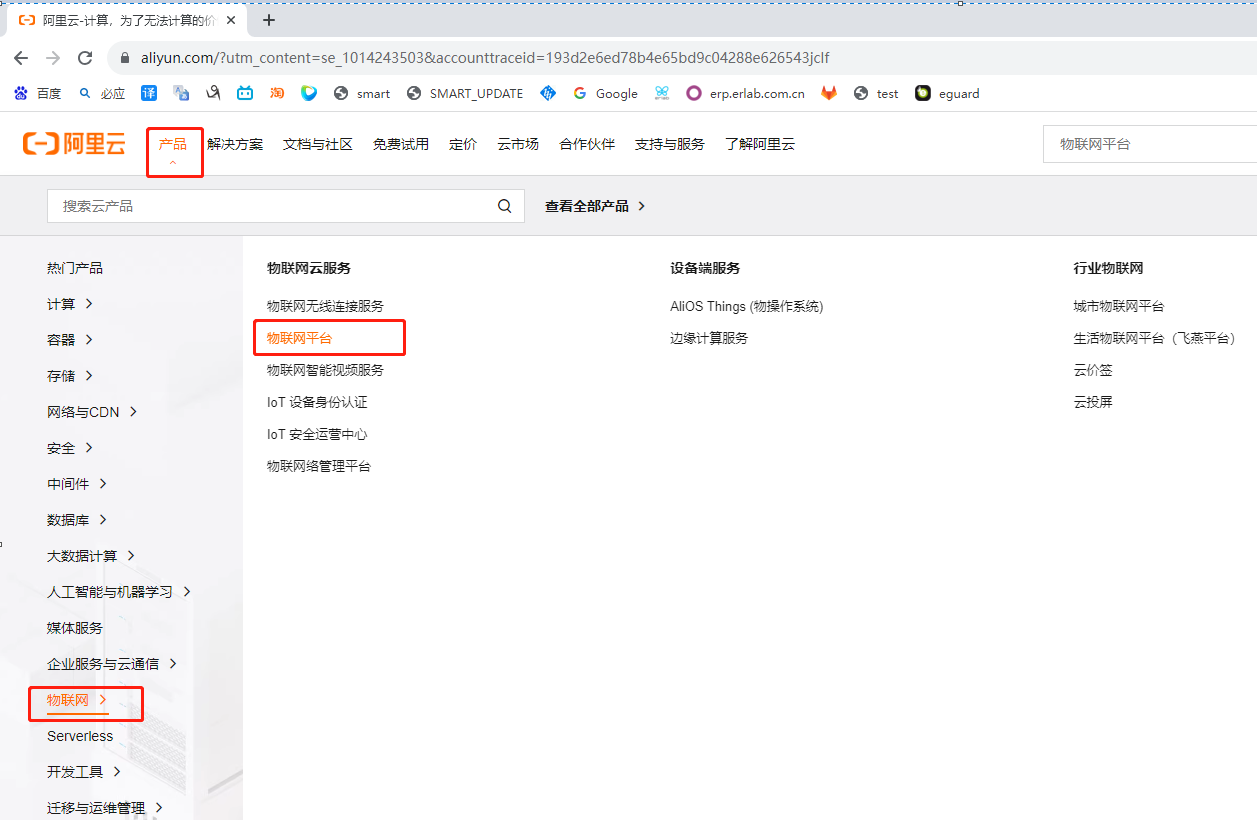This screenshot has height=820, width=1257.
Task: Open the erp.erlab.com.cn bookmark
Action: click(745, 93)
